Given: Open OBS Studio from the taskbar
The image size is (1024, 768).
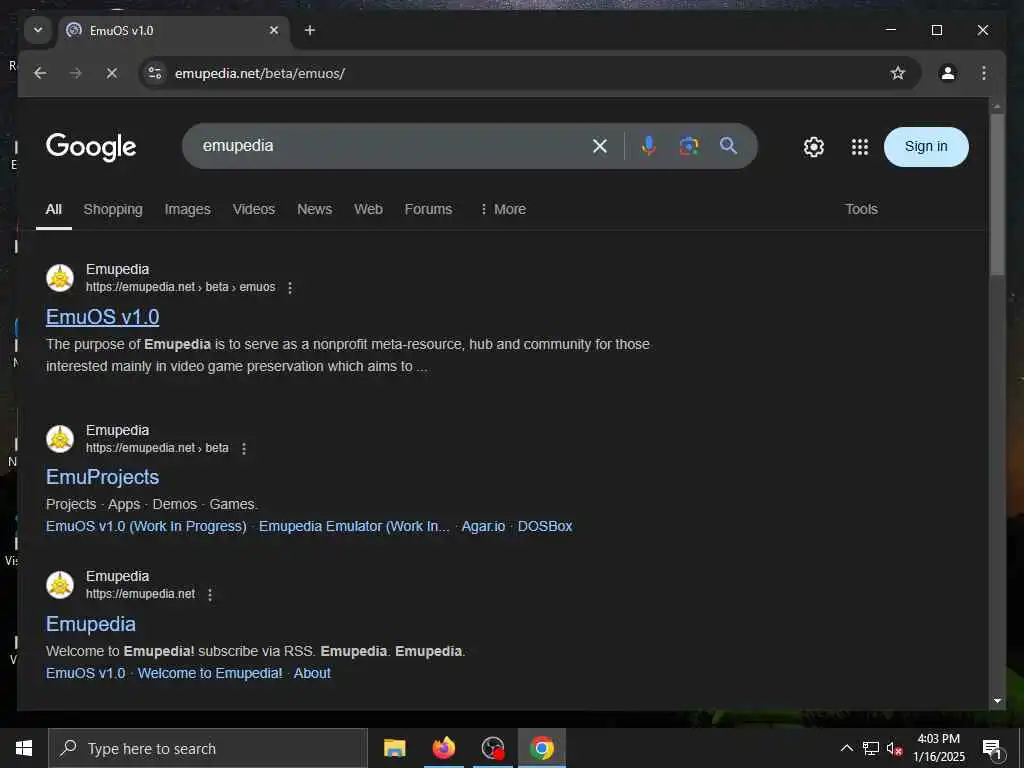Looking at the screenshot, I should [492, 748].
